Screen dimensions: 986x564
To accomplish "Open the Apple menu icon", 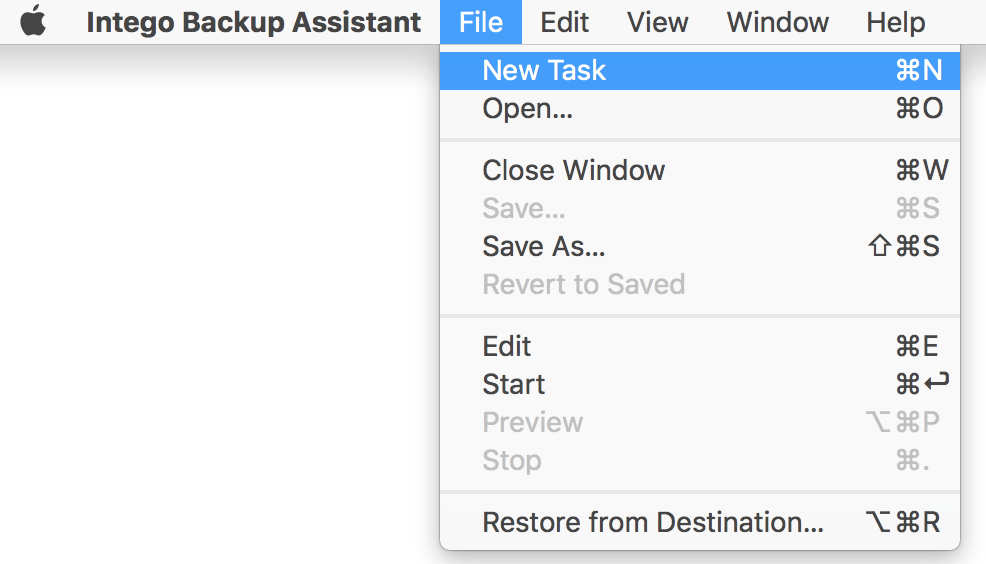I will (33, 21).
